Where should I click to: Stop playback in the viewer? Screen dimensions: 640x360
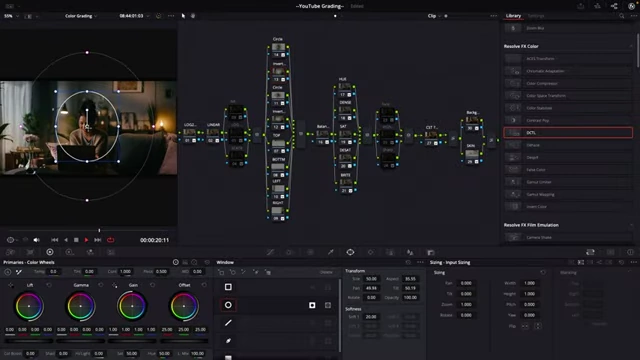point(76,240)
